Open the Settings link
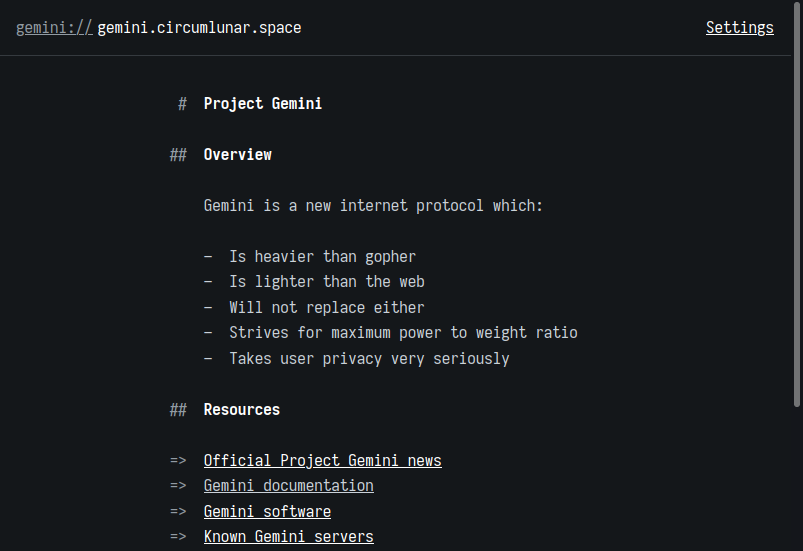803x551 pixels. [739, 28]
